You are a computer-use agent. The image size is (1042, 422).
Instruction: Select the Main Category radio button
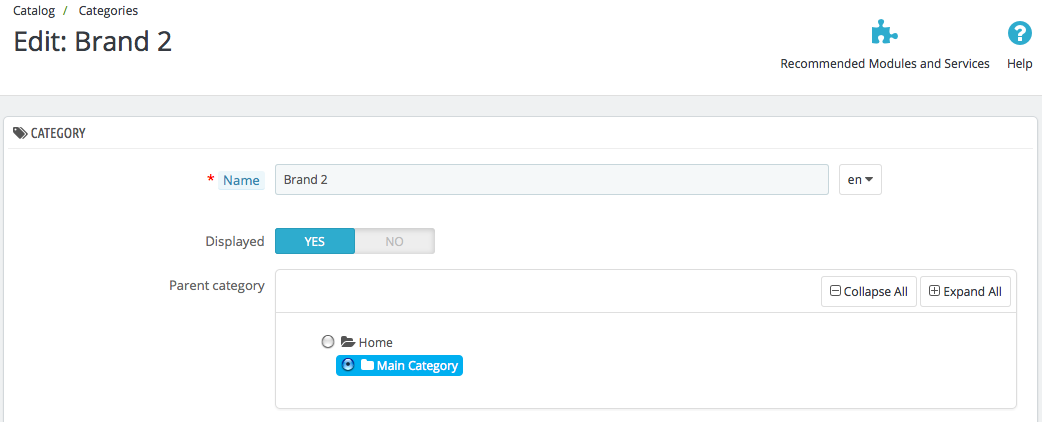[347, 365]
